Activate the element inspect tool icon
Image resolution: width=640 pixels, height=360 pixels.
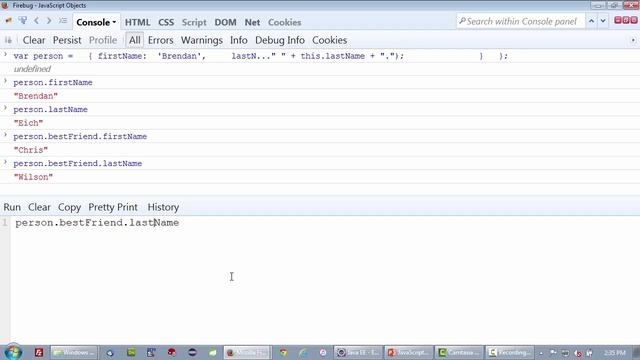click(x=22, y=21)
